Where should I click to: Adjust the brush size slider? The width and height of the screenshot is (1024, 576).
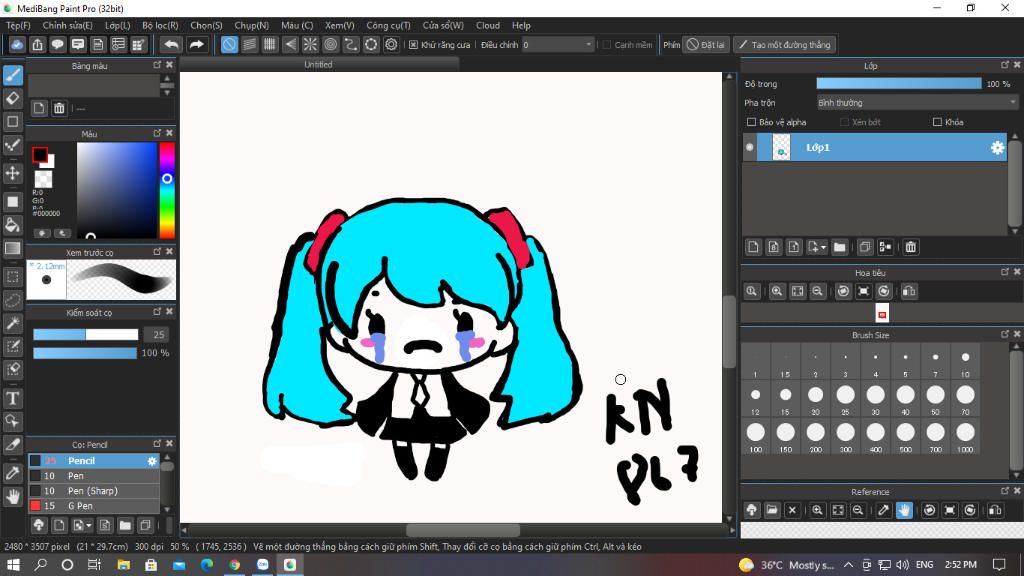pos(86,334)
